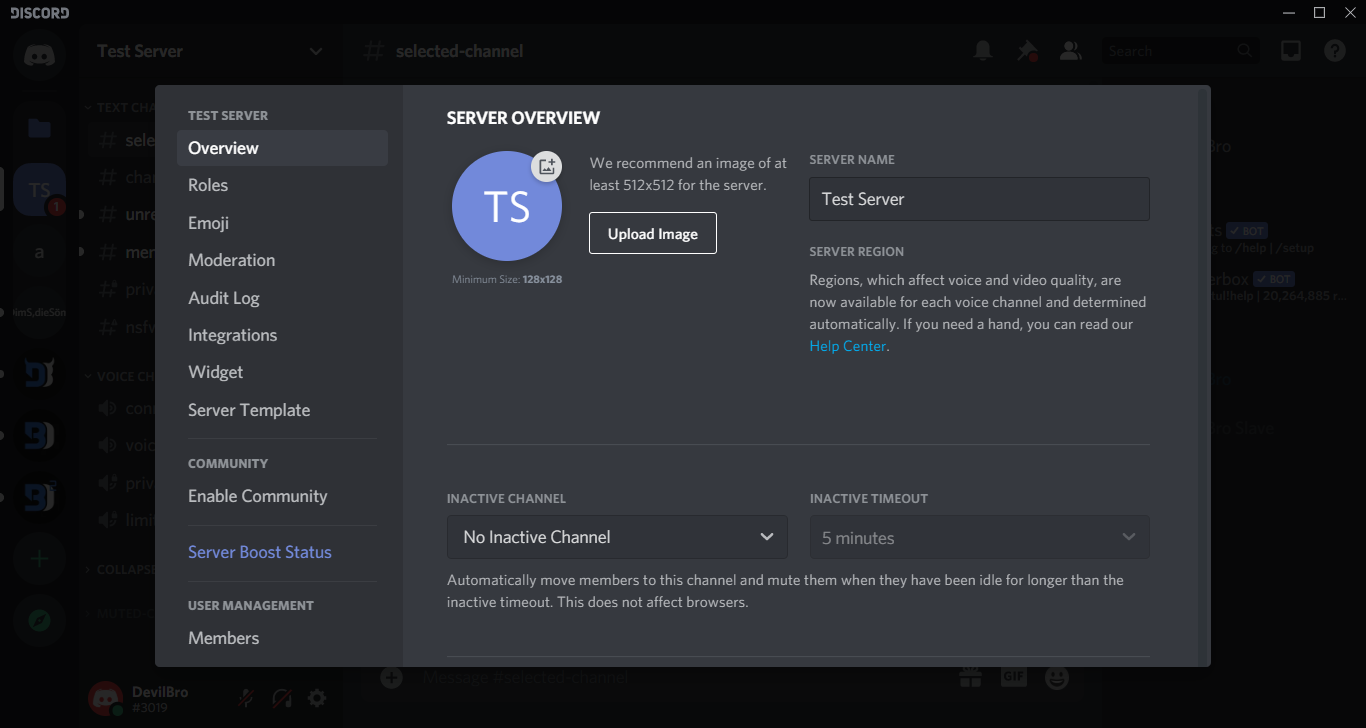Click the sixth custom server icon

39,497
